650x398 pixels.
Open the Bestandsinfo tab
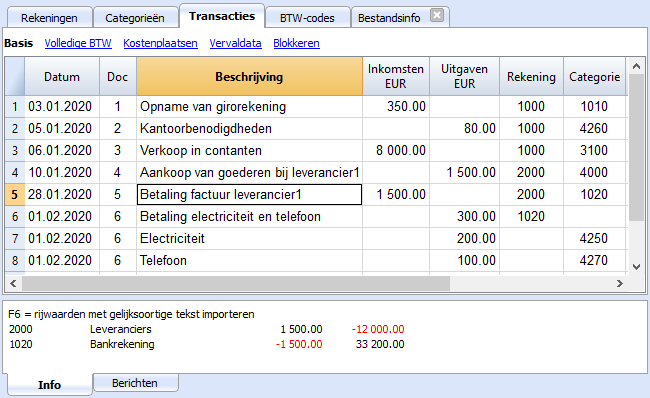click(x=389, y=18)
